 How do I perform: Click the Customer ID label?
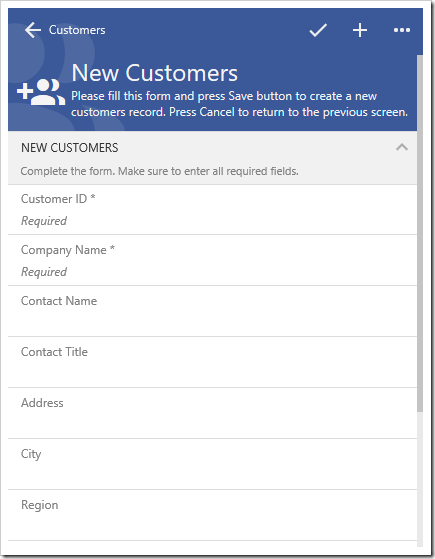tap(58, 199)
